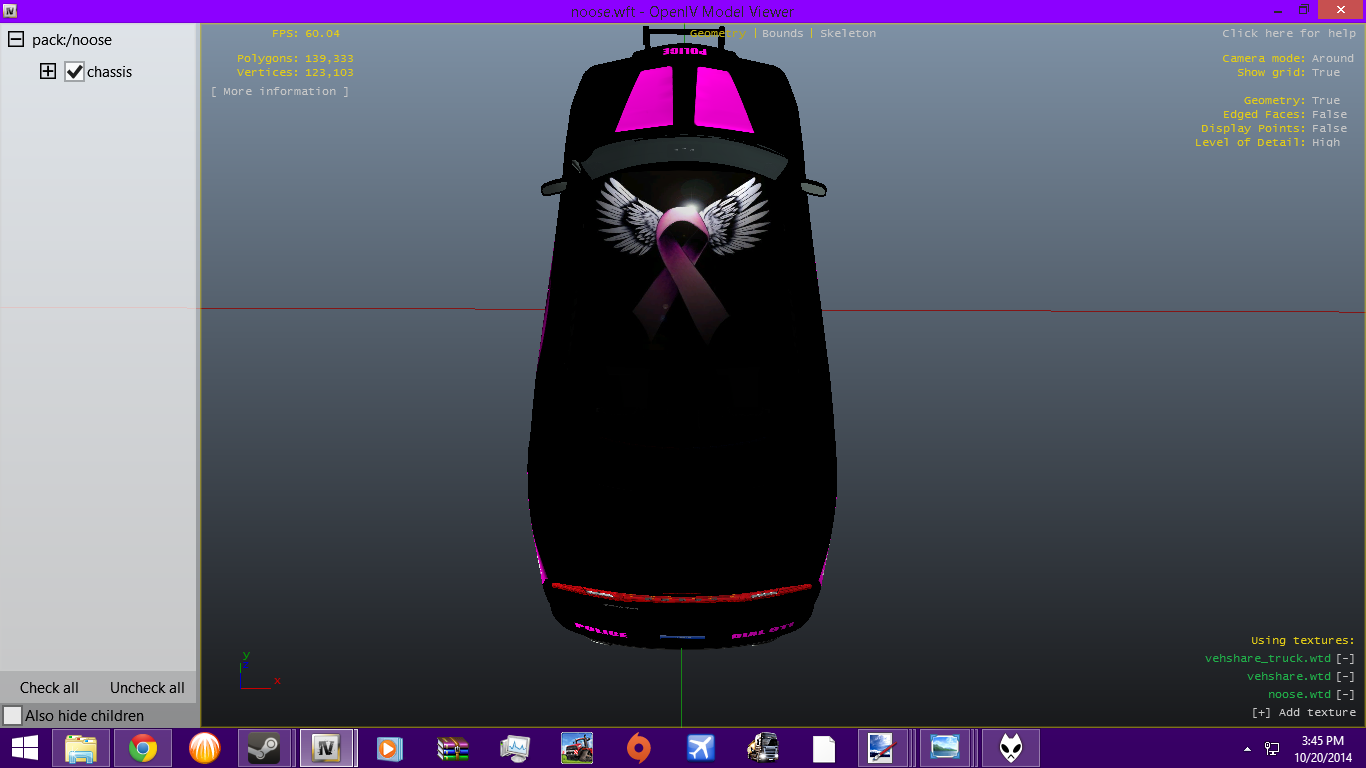Expand More information stats section
Screen dimensions: 1366x768
[280, 92]
